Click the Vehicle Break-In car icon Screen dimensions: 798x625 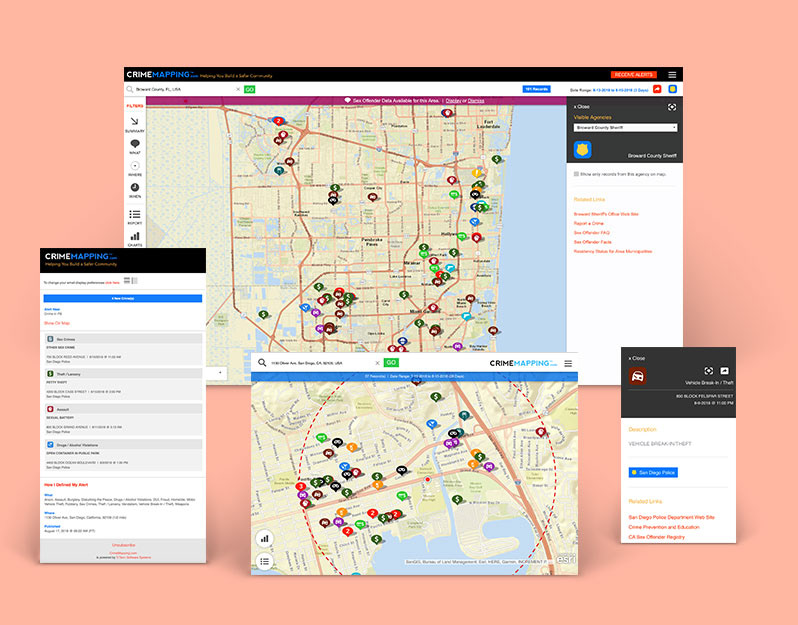(637, 376)
